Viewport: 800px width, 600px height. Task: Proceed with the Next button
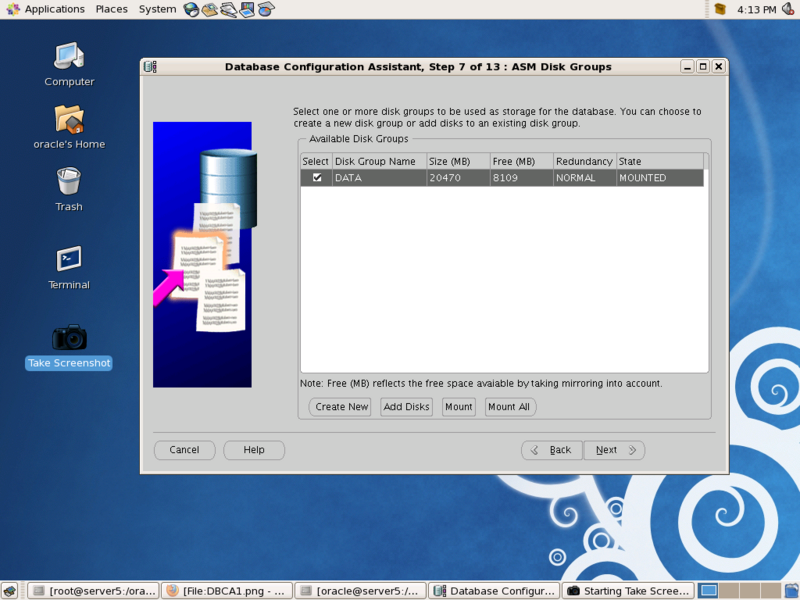[x=614, y=450]
